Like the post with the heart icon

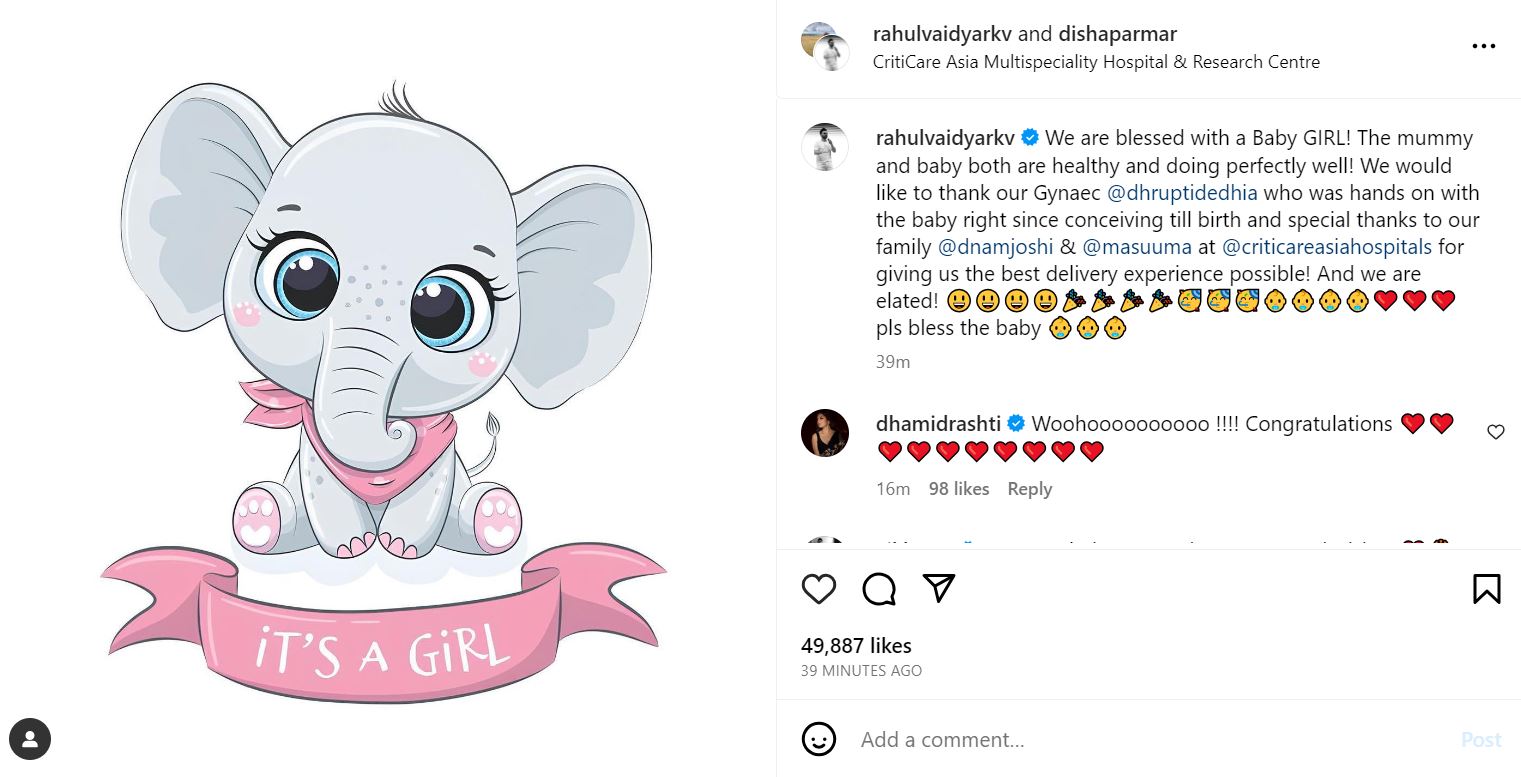pos(819,589)
